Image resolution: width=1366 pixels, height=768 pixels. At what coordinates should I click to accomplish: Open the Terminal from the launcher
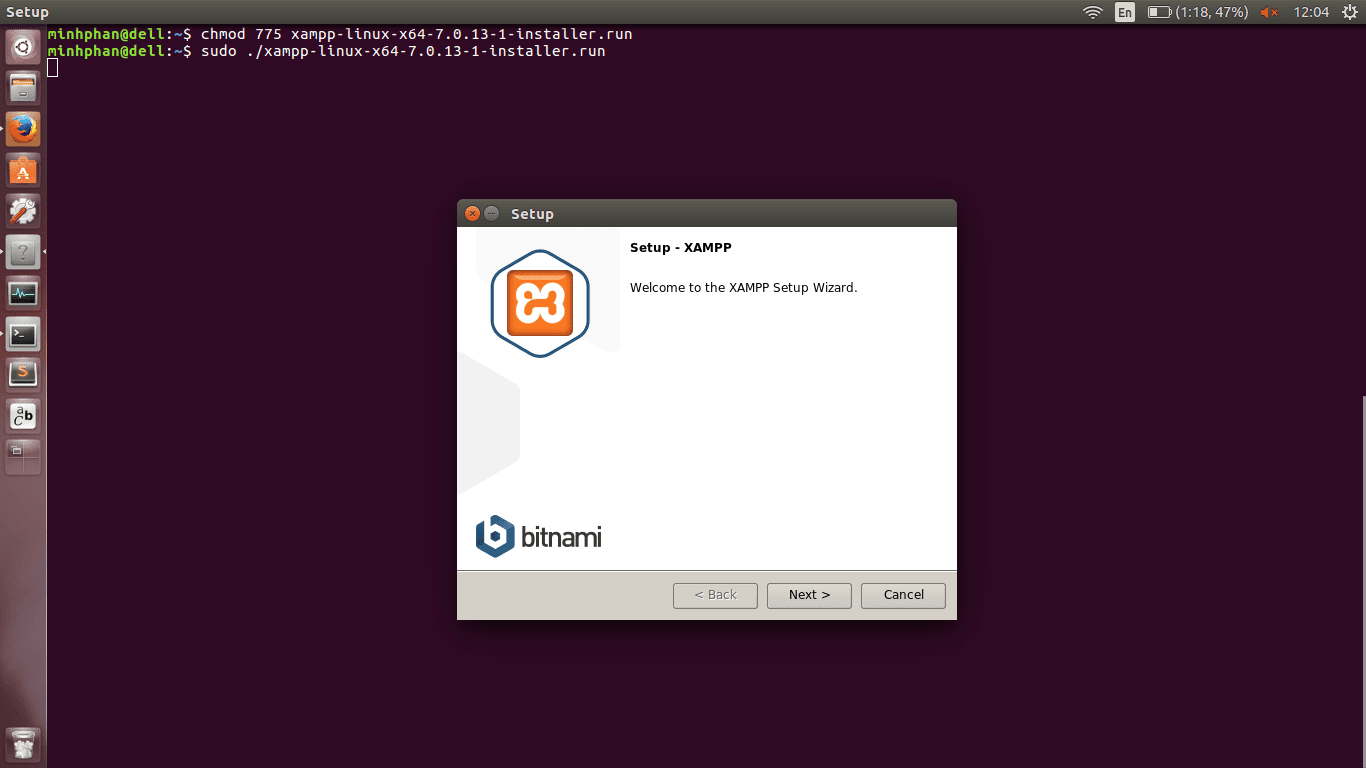pyautogui.click(x=22, y=334)
